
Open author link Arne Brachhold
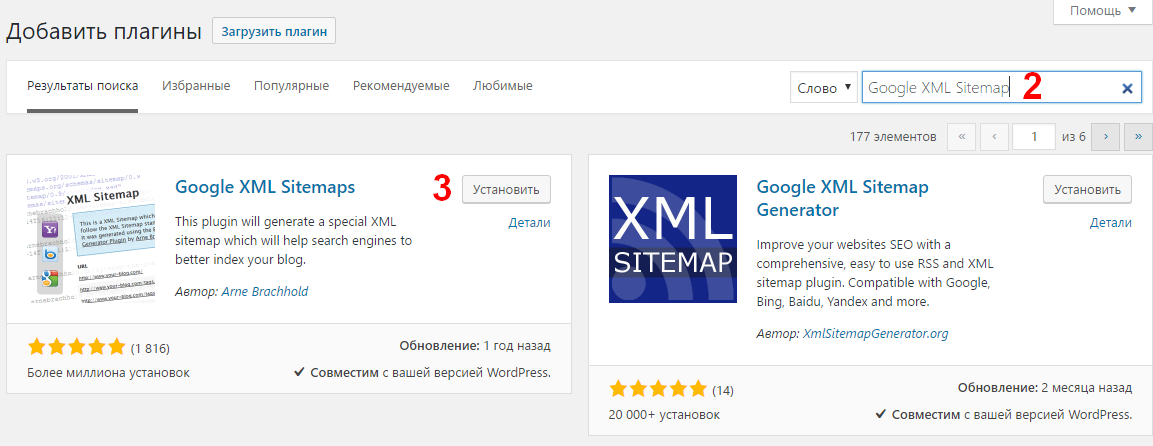coord(265,292)
